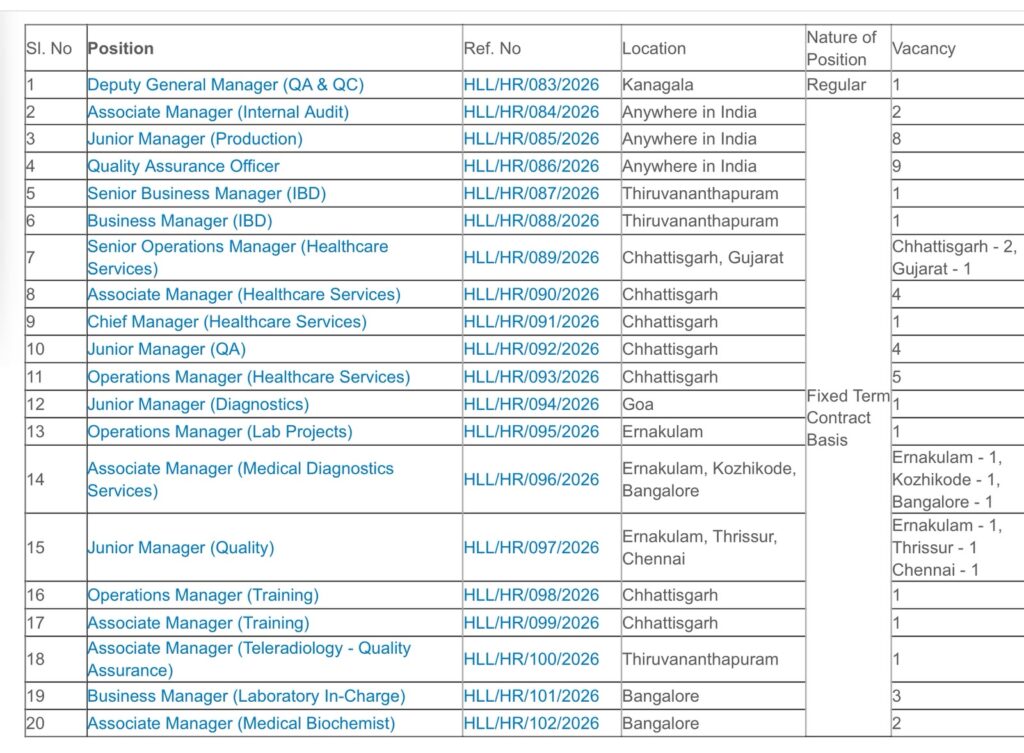Select Bangalore location in row 19
Image resolution: width=1024 pixels, height=753 pixels.
713,696
